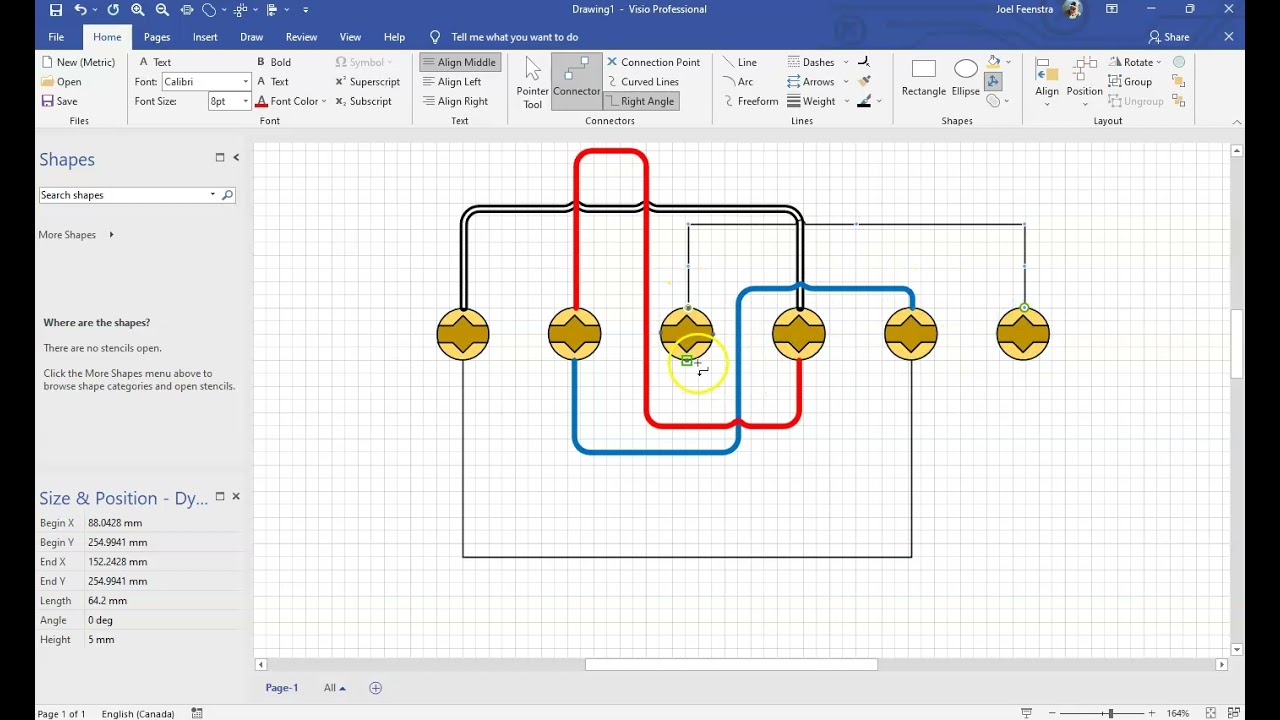1280x720 pixels.
Task: Toggle Align Middle text alignment
Action: coord(459,62)
